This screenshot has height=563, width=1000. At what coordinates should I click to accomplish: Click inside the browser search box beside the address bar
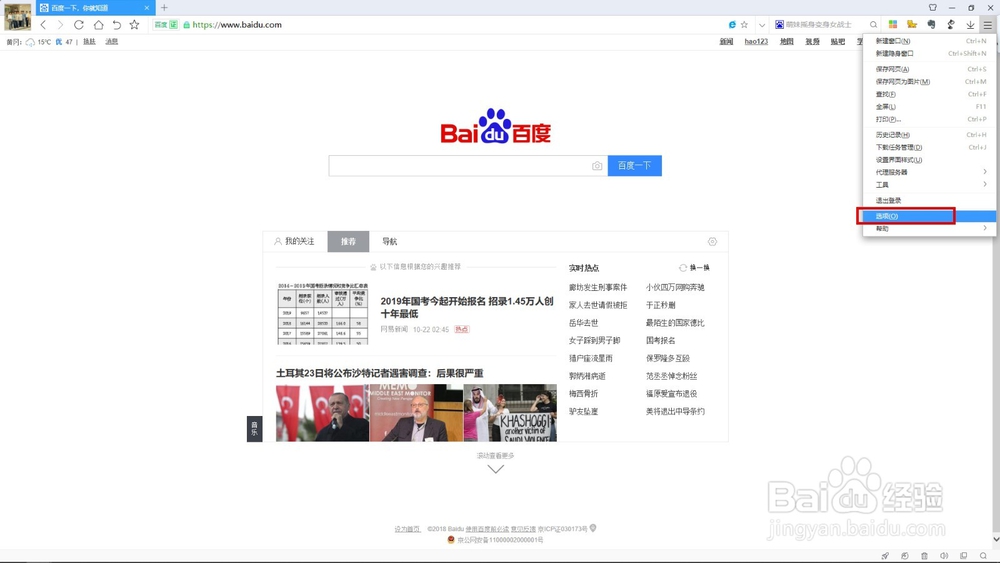(x=820, y=25)
